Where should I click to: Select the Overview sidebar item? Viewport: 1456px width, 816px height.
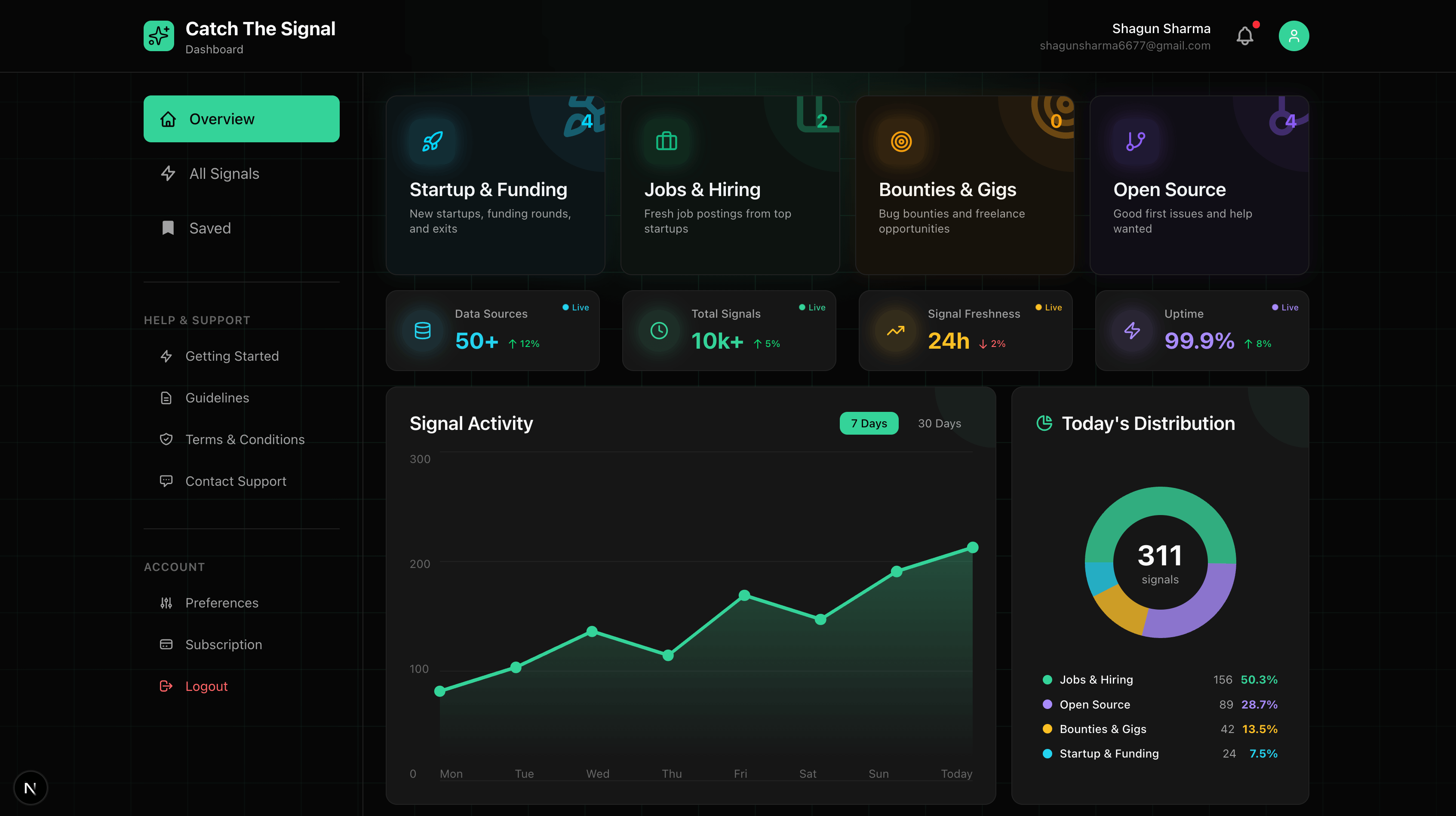point(241,119)
